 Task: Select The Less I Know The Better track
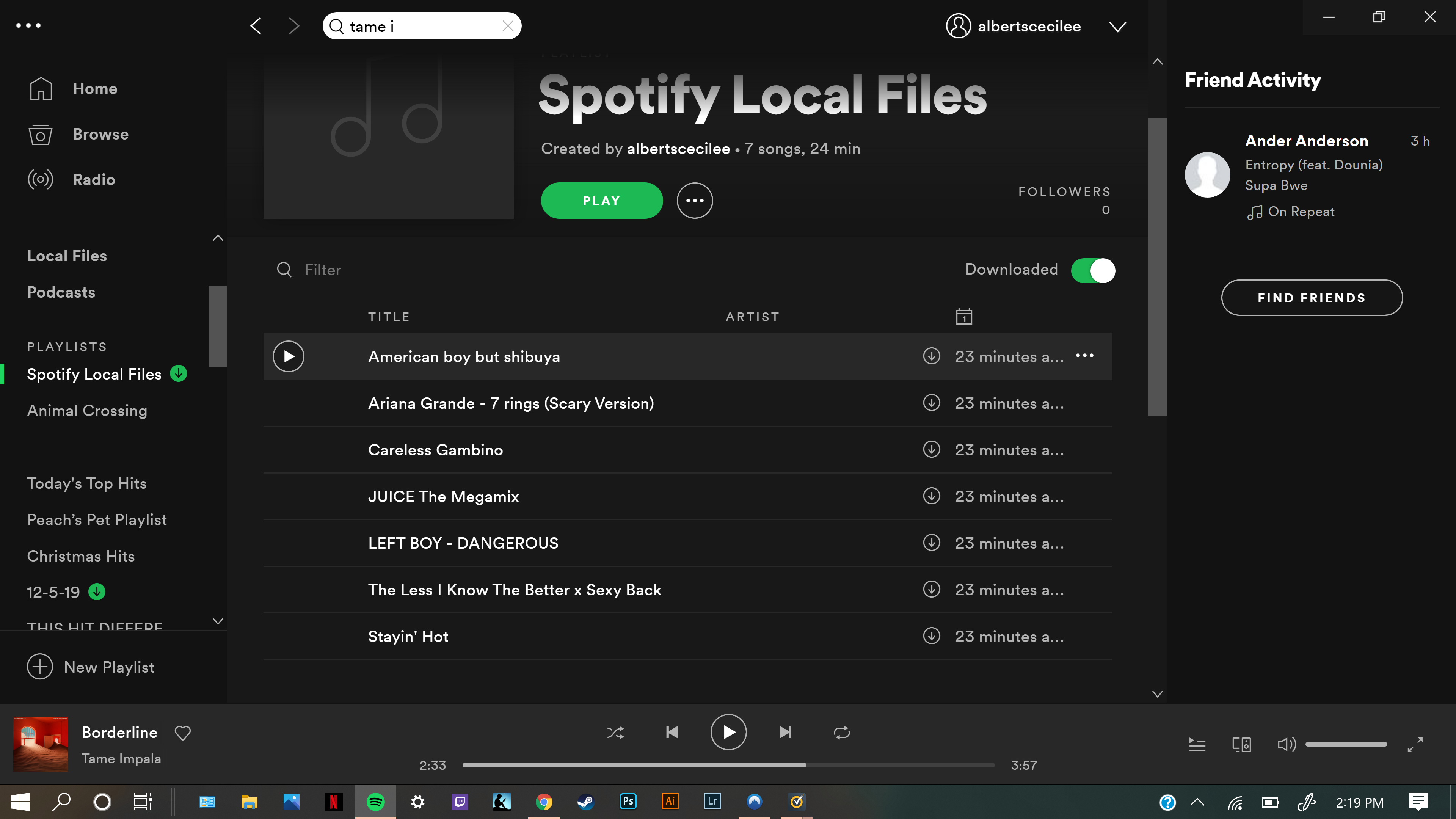click(x=687, y=590)
